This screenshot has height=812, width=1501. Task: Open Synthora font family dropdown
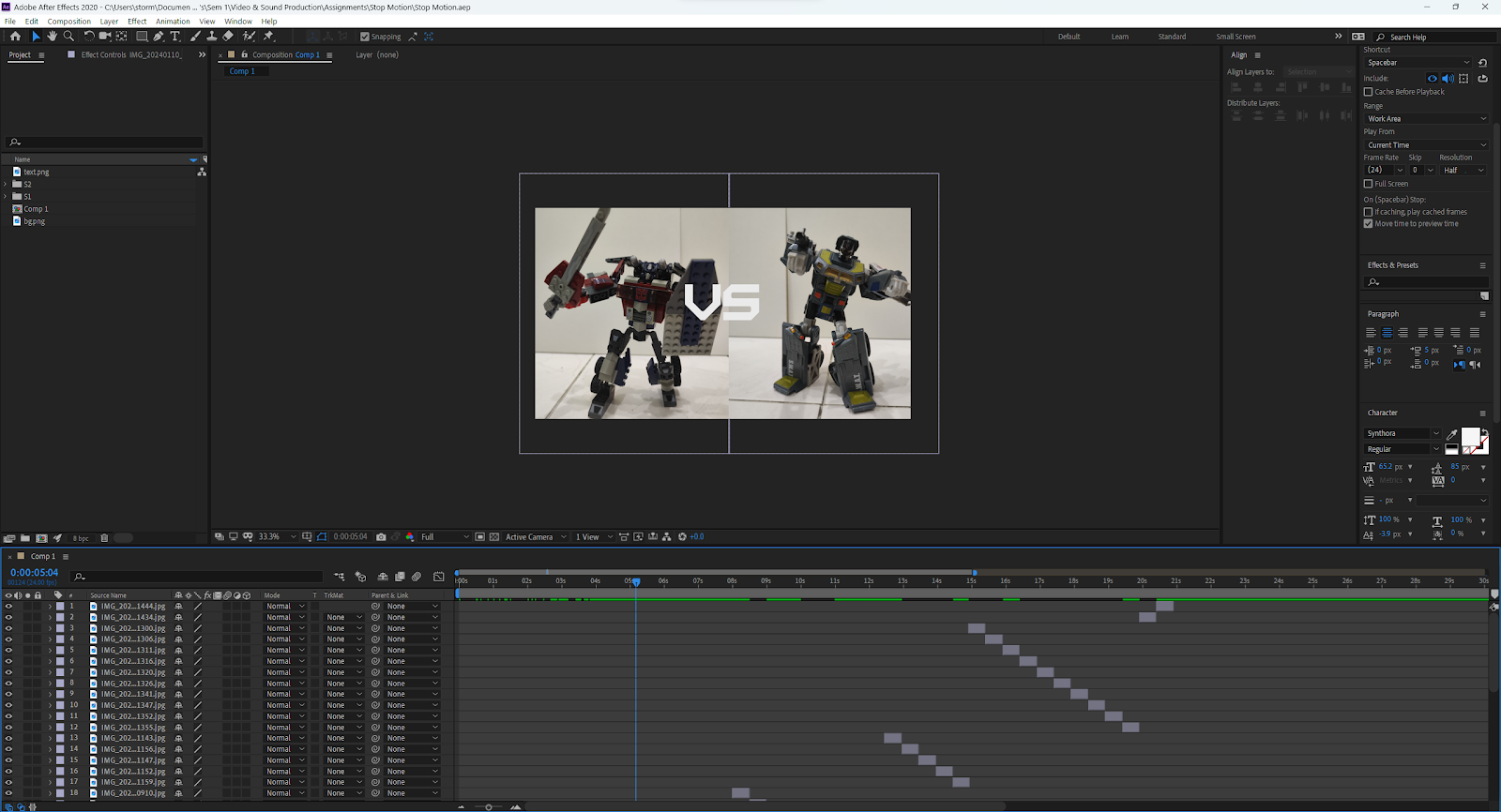[x=1402, y=433]
